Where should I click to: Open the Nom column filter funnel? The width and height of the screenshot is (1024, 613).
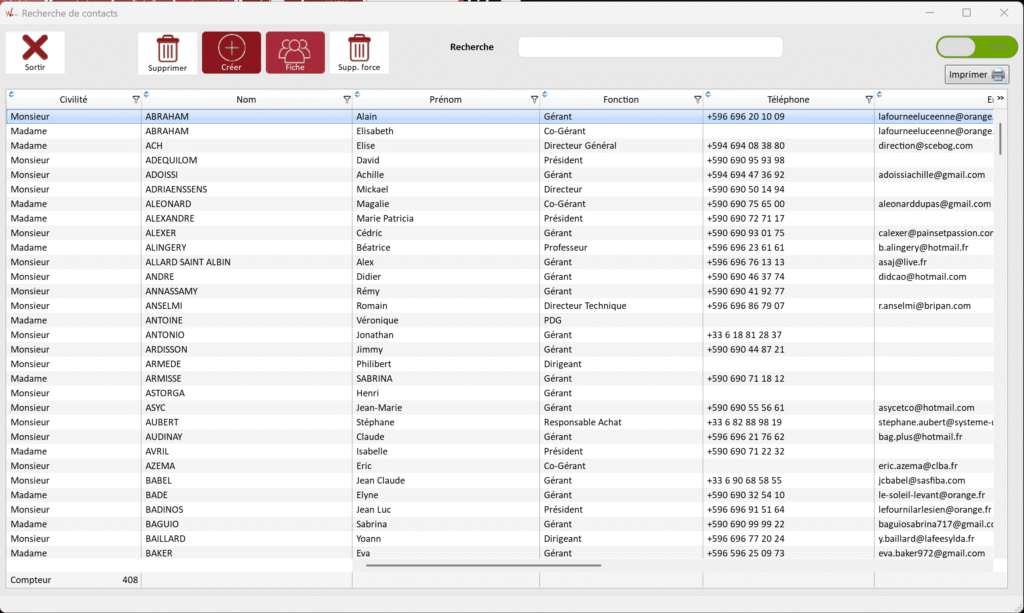click(347, 100)
